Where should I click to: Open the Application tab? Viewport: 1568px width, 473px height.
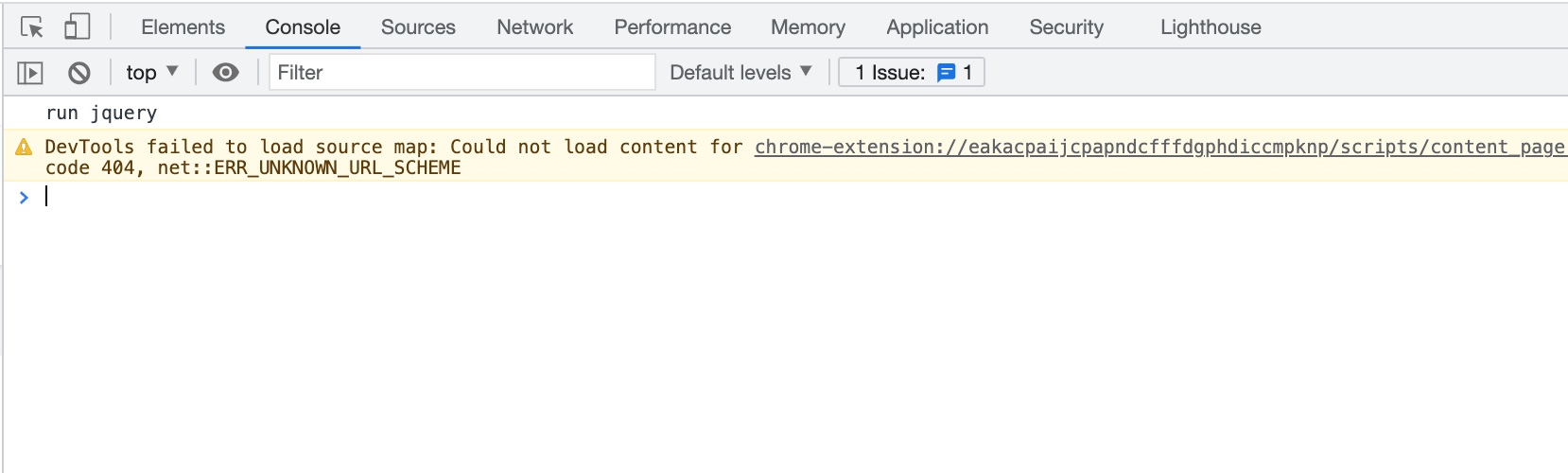pos(937,27)
